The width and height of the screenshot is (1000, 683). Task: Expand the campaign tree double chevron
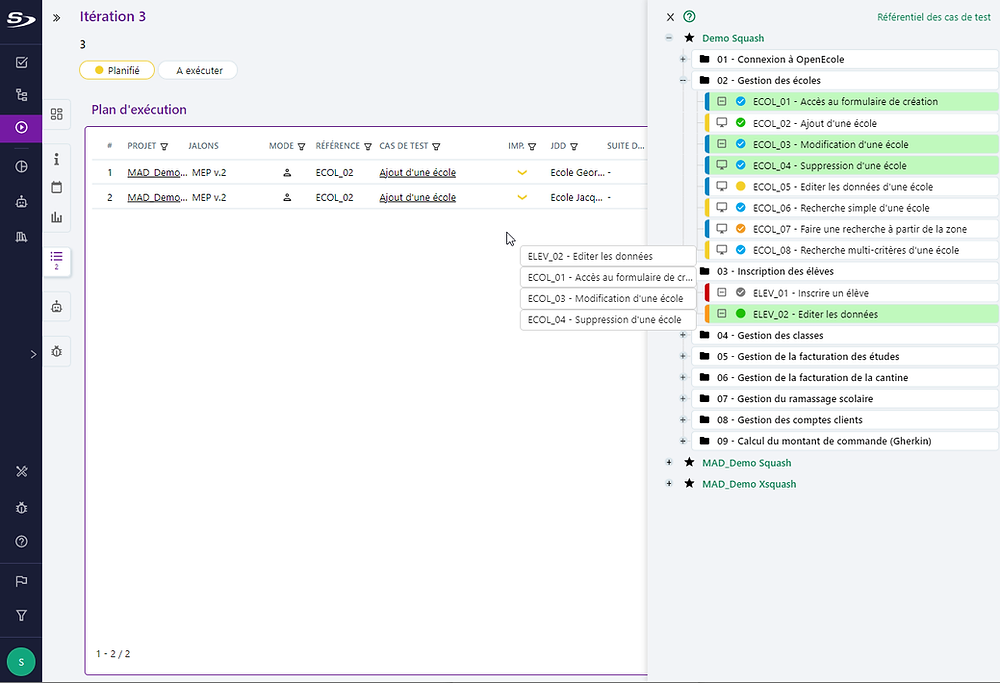pos(57,18)
